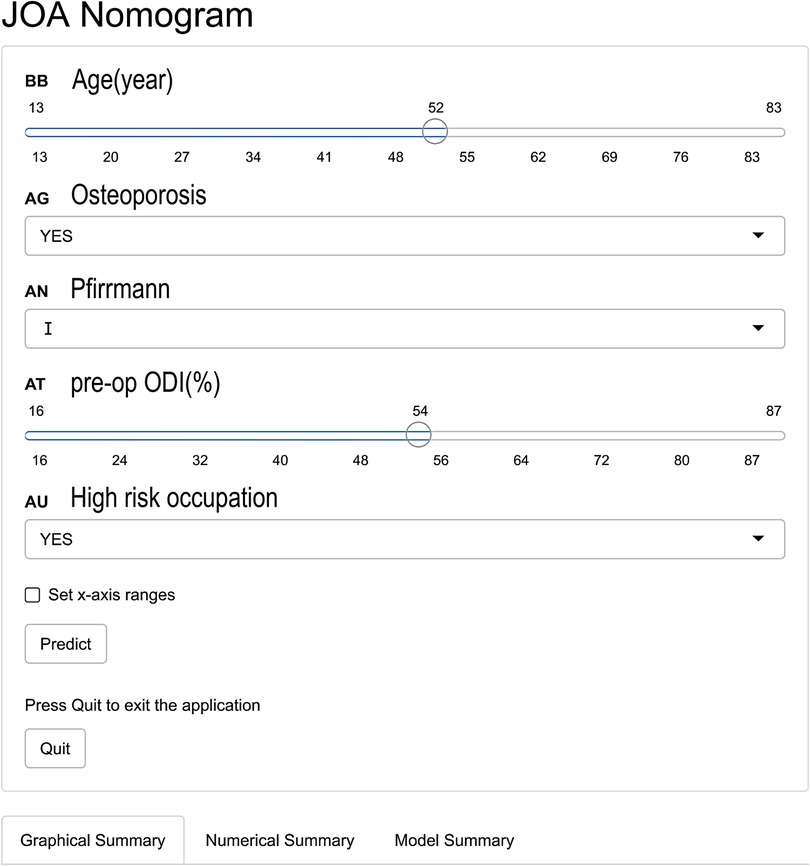This screenshot has width=810, height=866.
Task: Click the pre-op ODI slider handle at 54
Action: coord(418,435)
